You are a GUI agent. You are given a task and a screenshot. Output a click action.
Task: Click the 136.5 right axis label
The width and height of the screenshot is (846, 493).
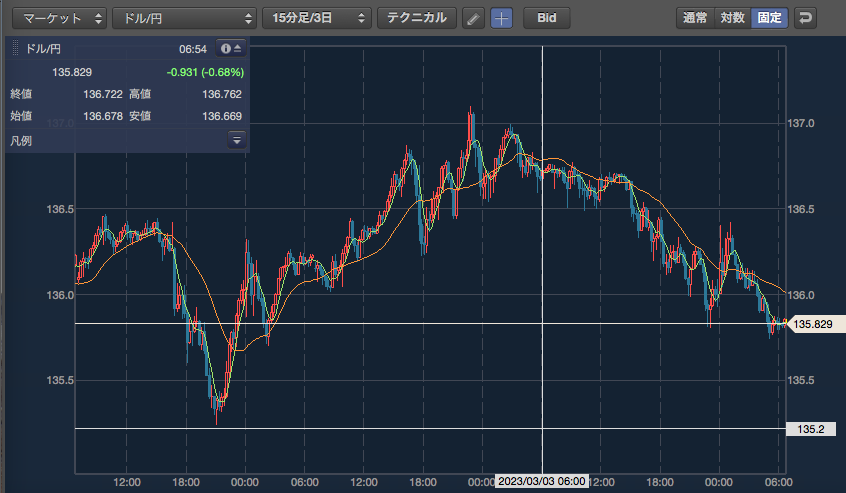(x=801, y=209)
